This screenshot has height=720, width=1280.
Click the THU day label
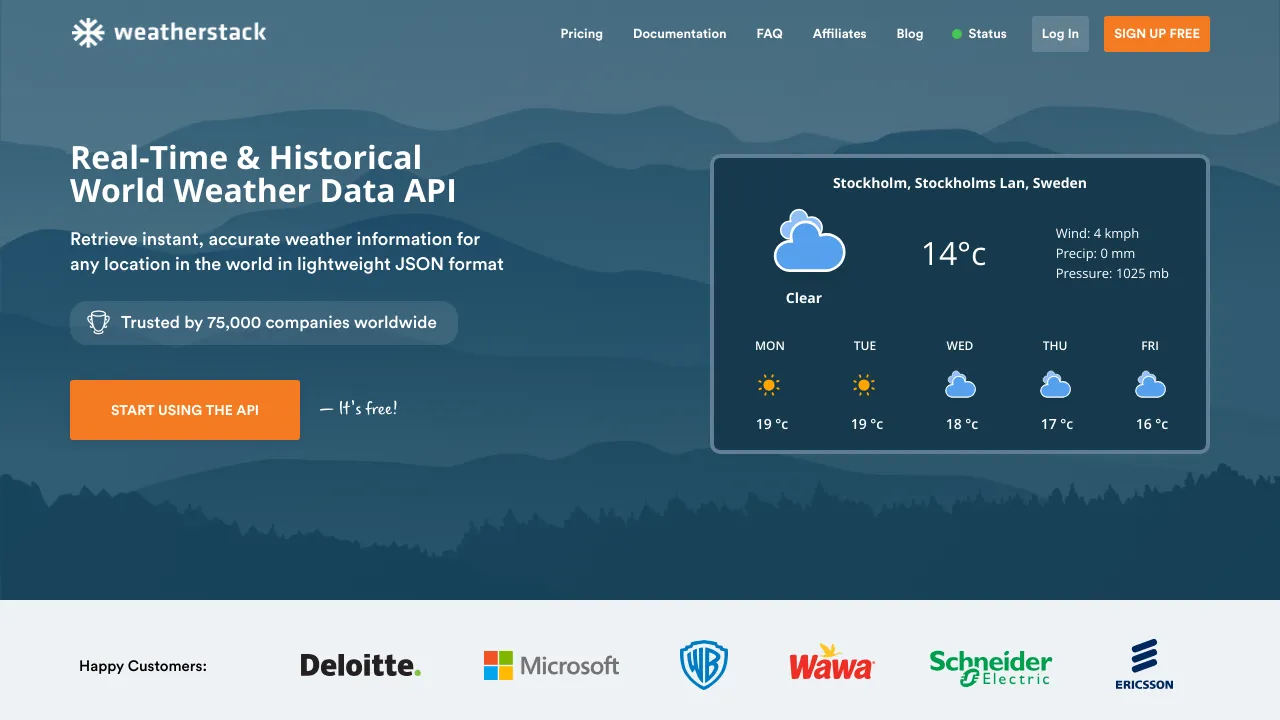pos(1055,346)
